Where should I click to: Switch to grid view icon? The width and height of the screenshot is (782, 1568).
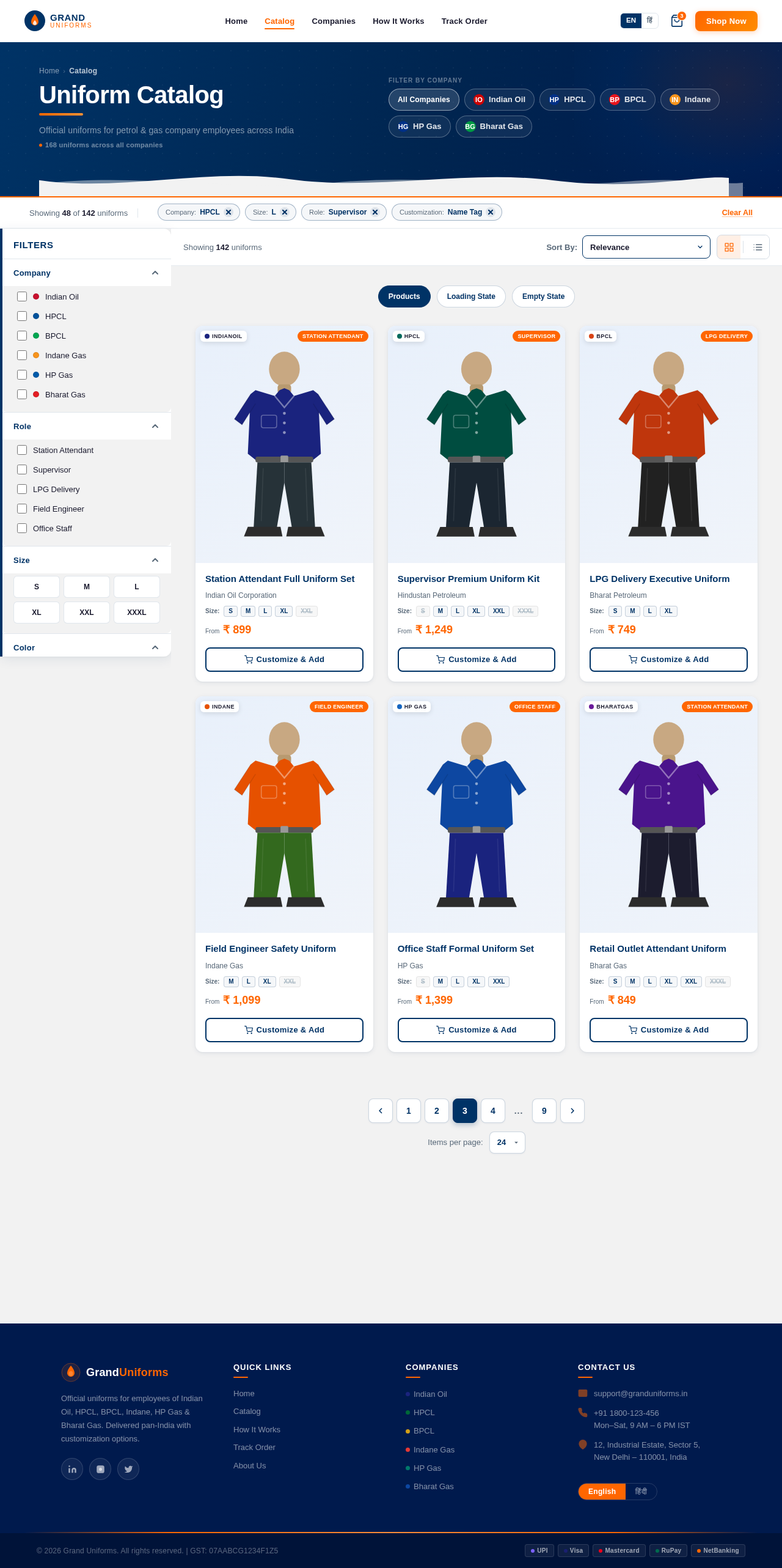pos(729,247)
